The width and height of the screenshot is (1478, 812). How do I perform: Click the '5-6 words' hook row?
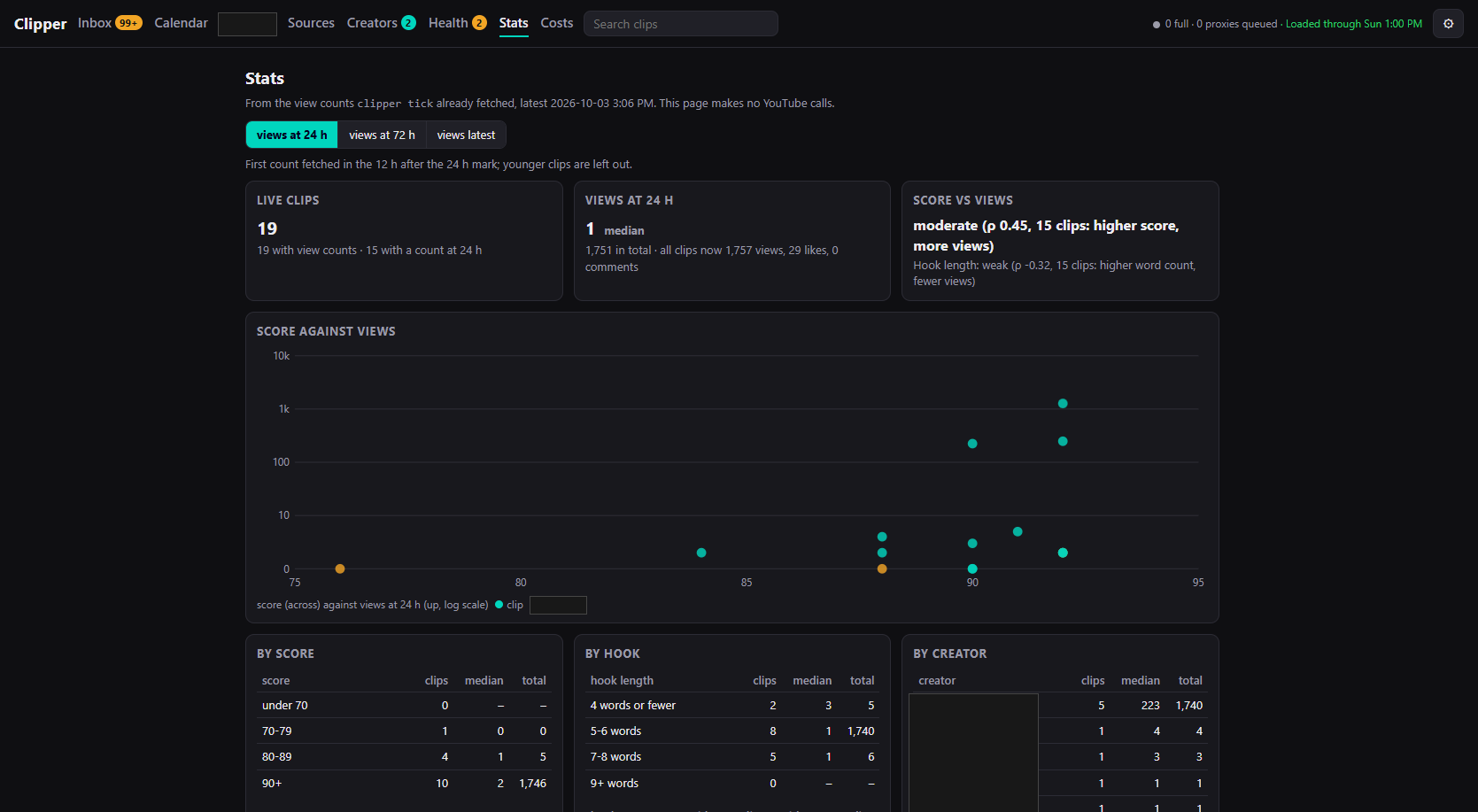732,731
